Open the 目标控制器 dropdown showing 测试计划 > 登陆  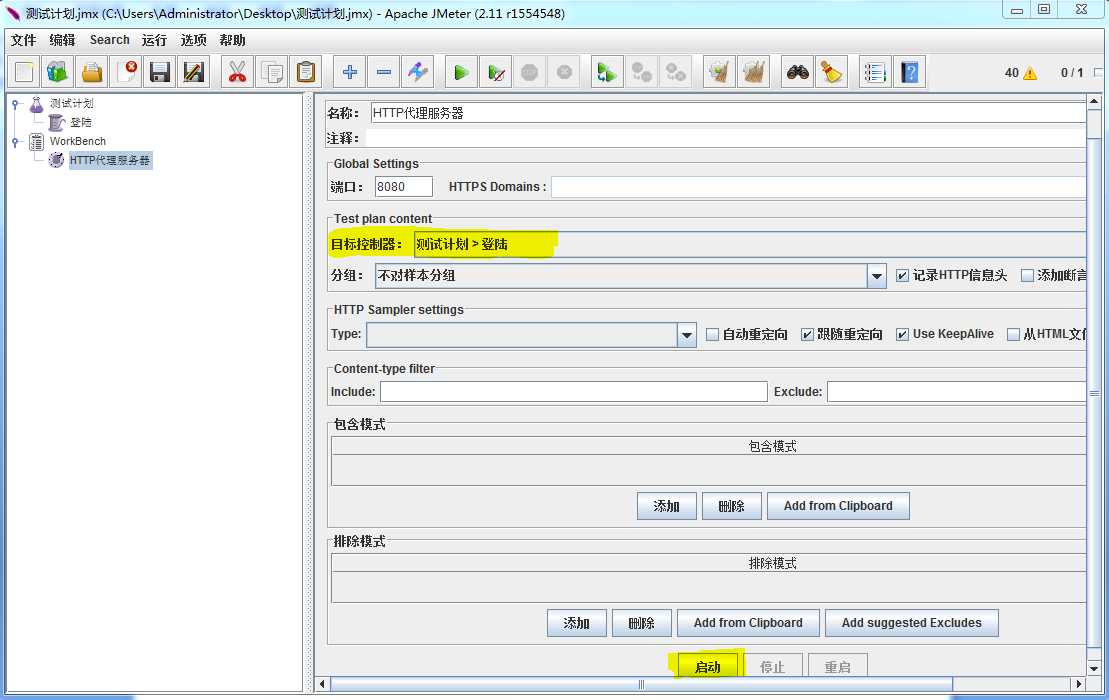tap(750, 245)
